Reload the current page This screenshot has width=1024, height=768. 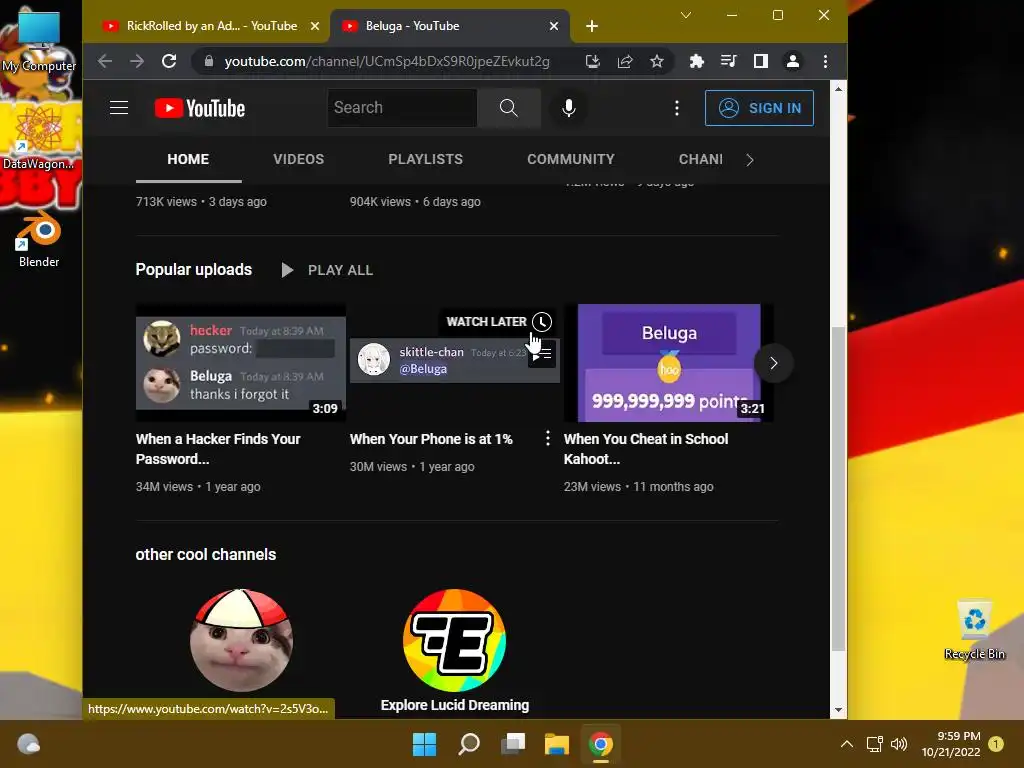click(169, 61)
